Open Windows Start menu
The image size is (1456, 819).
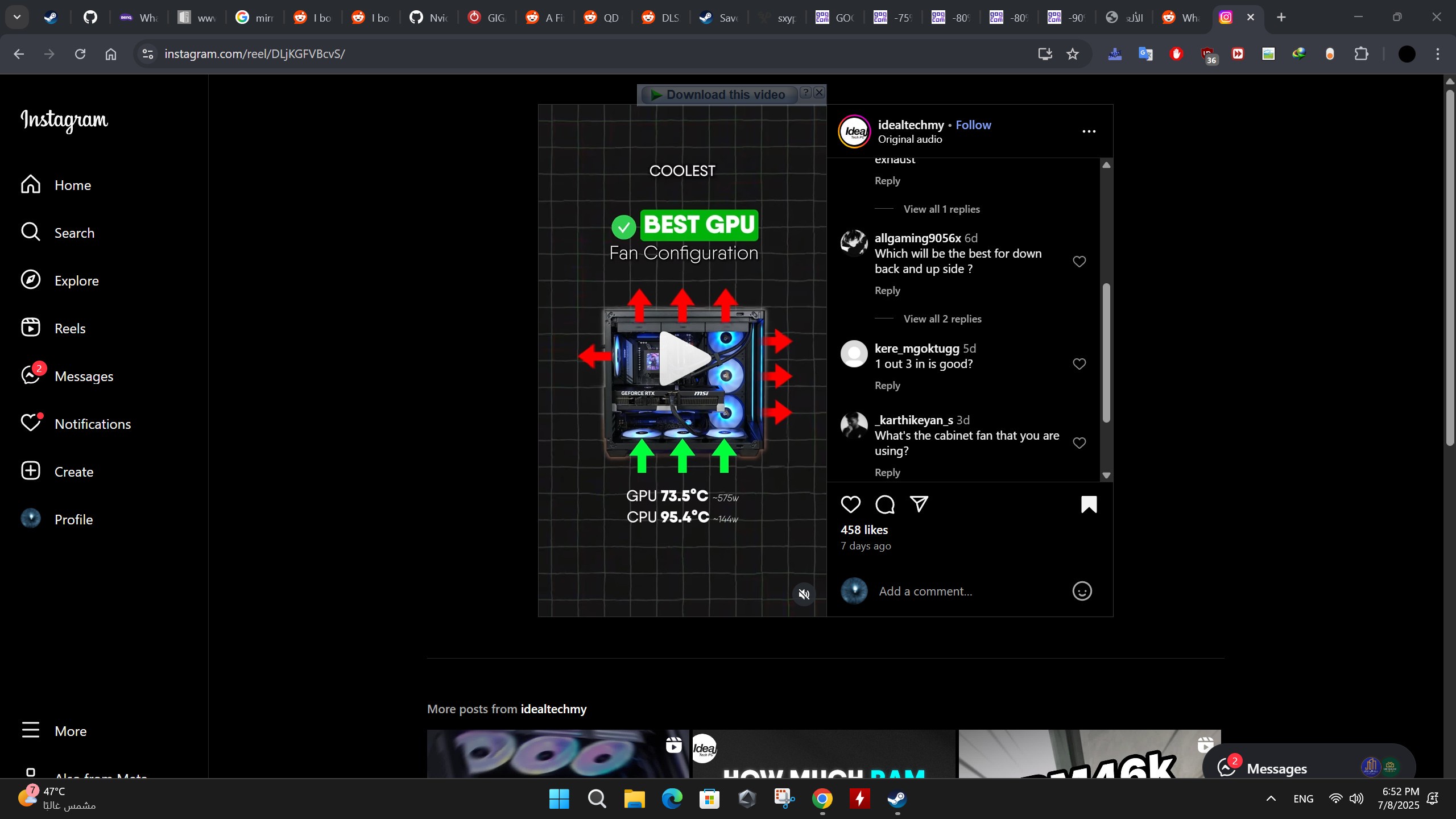tap(559, 799)
